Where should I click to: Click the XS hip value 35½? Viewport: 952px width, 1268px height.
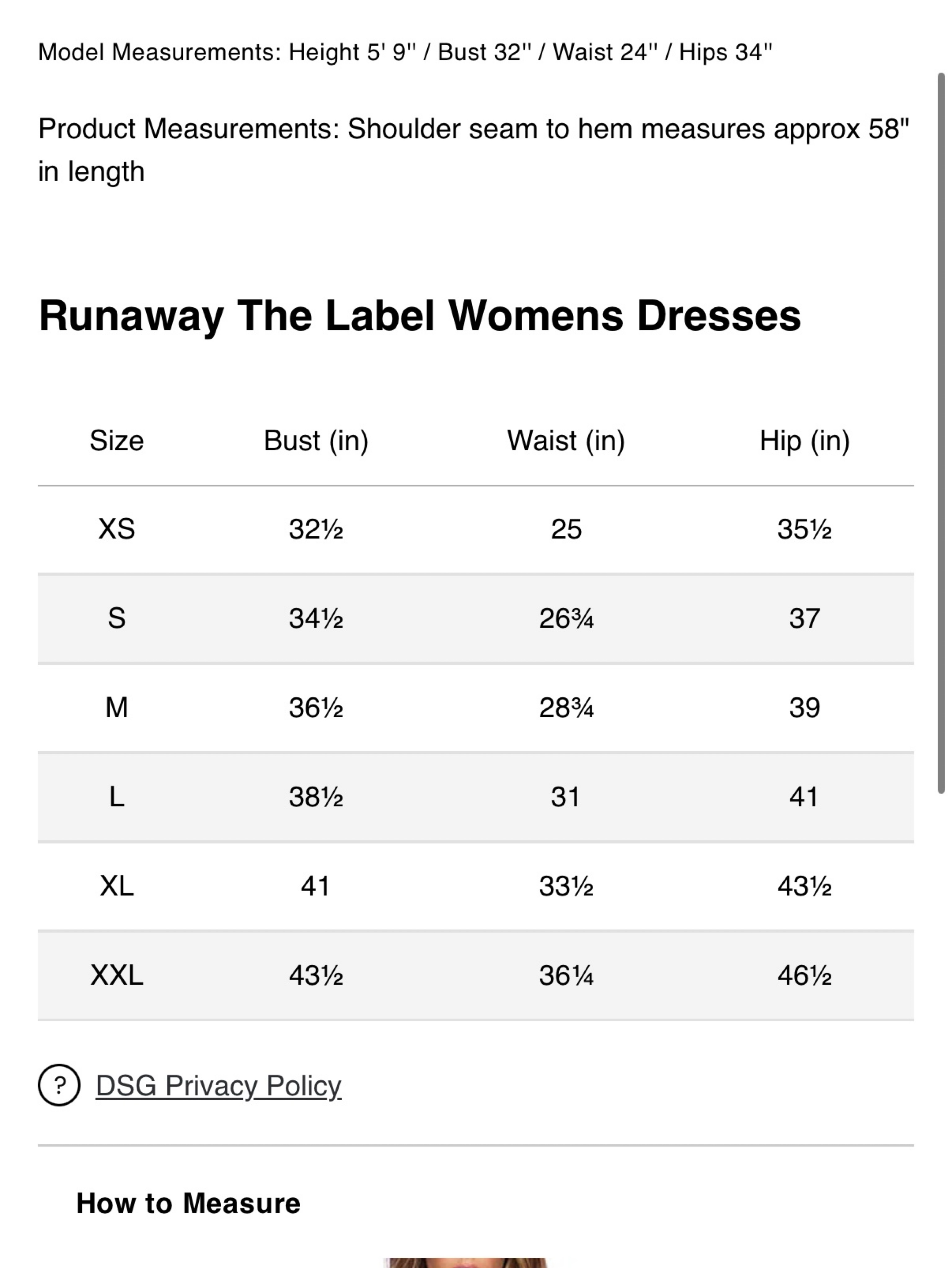pyautogui.click(x=804, y=529)
